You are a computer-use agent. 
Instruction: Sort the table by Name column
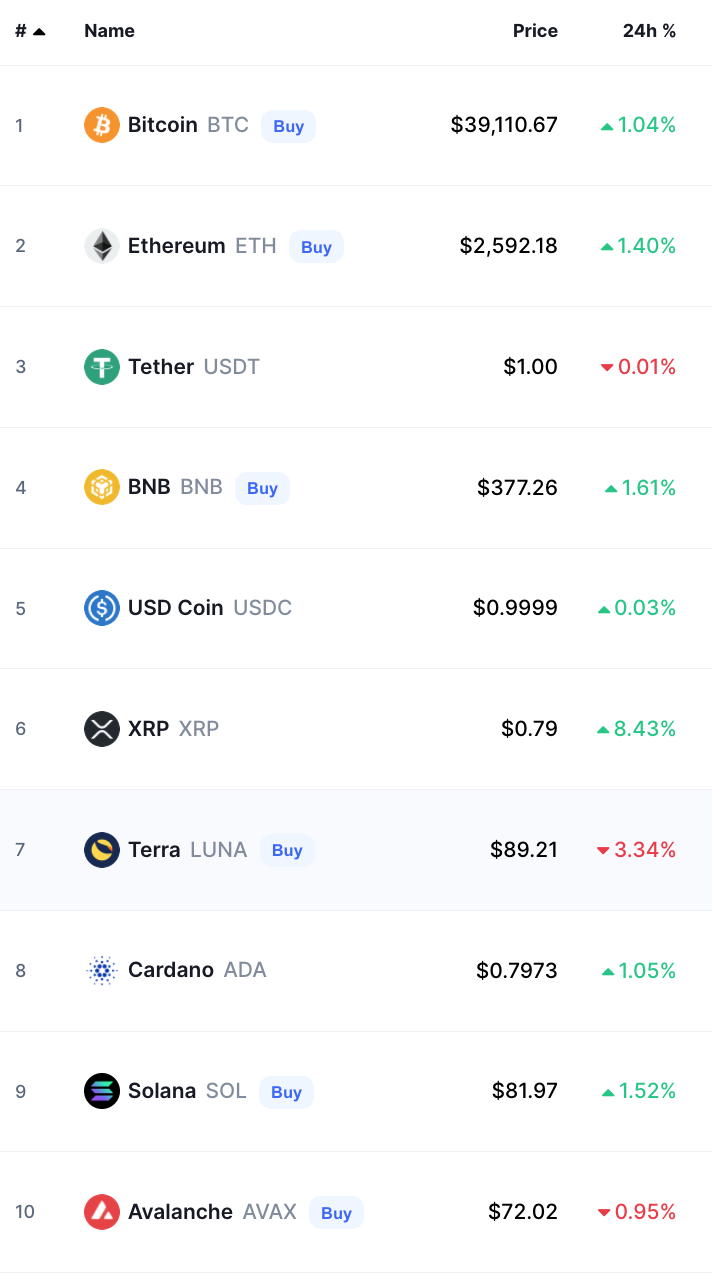click(x=109, y=31)
